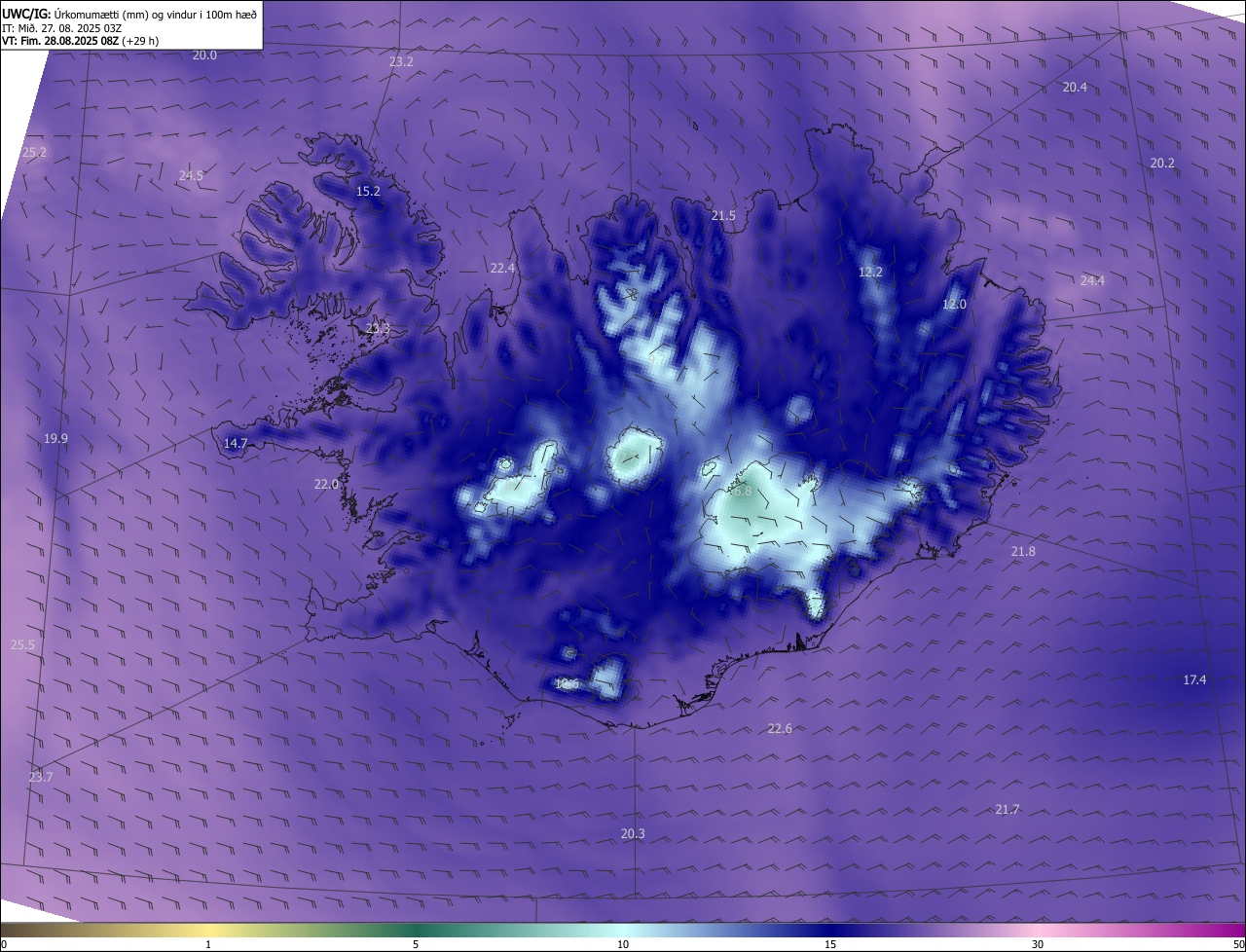Click the 24.4 value label

pyautogui.click(x=1092, y=280)
